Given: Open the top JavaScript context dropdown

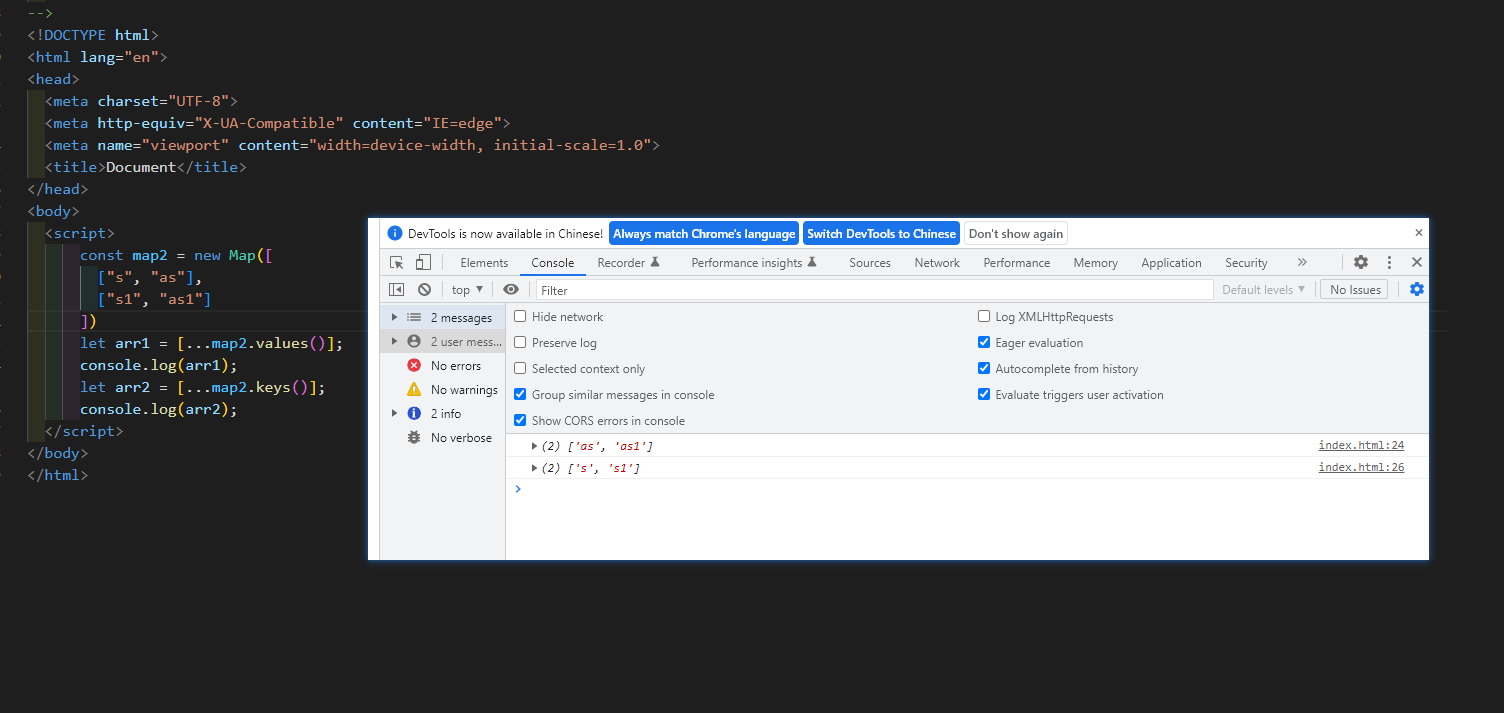Looking at the screenshot, I should 467,290.
